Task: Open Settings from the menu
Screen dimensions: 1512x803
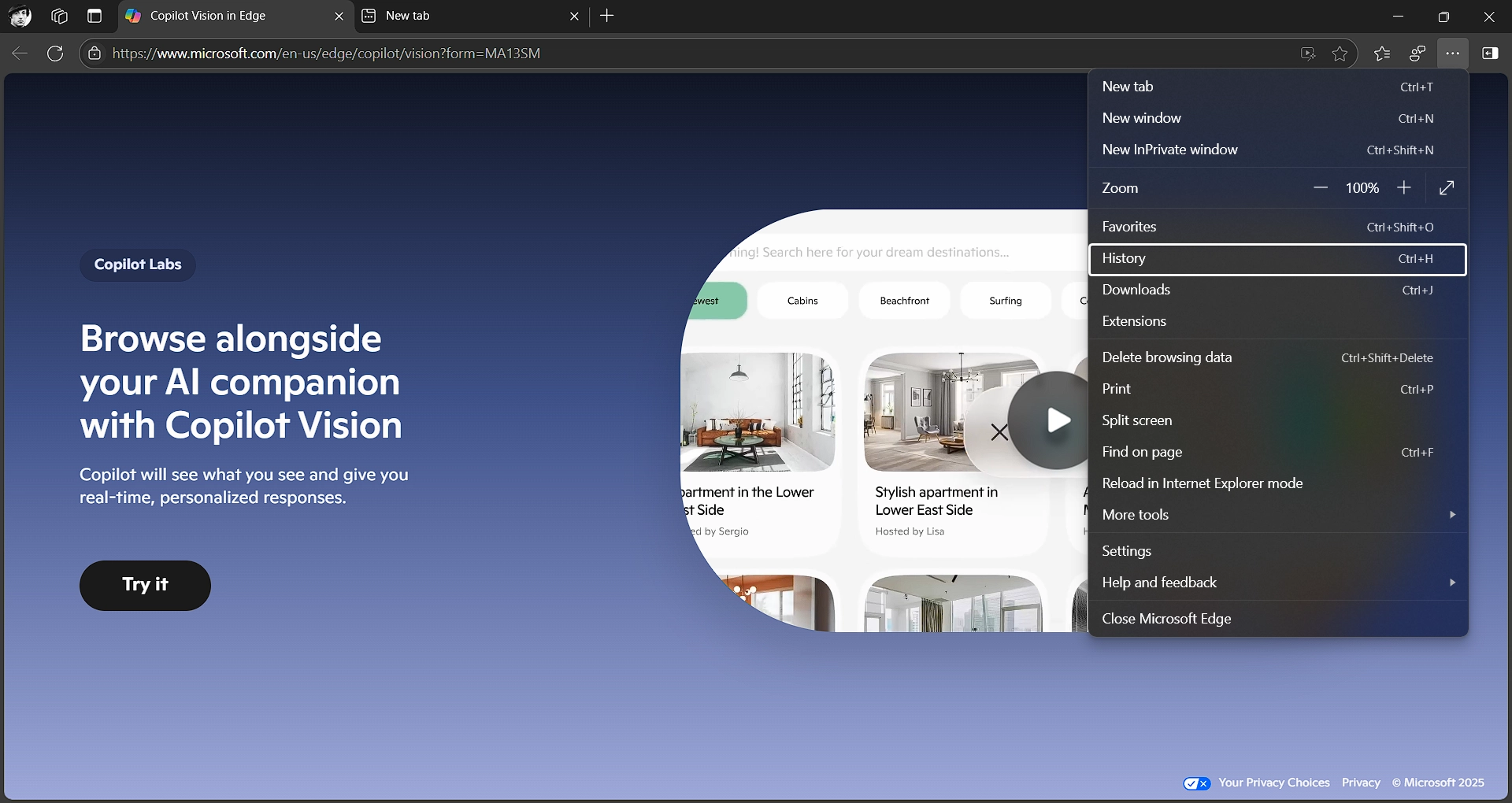Action: tap(1278, 551)
